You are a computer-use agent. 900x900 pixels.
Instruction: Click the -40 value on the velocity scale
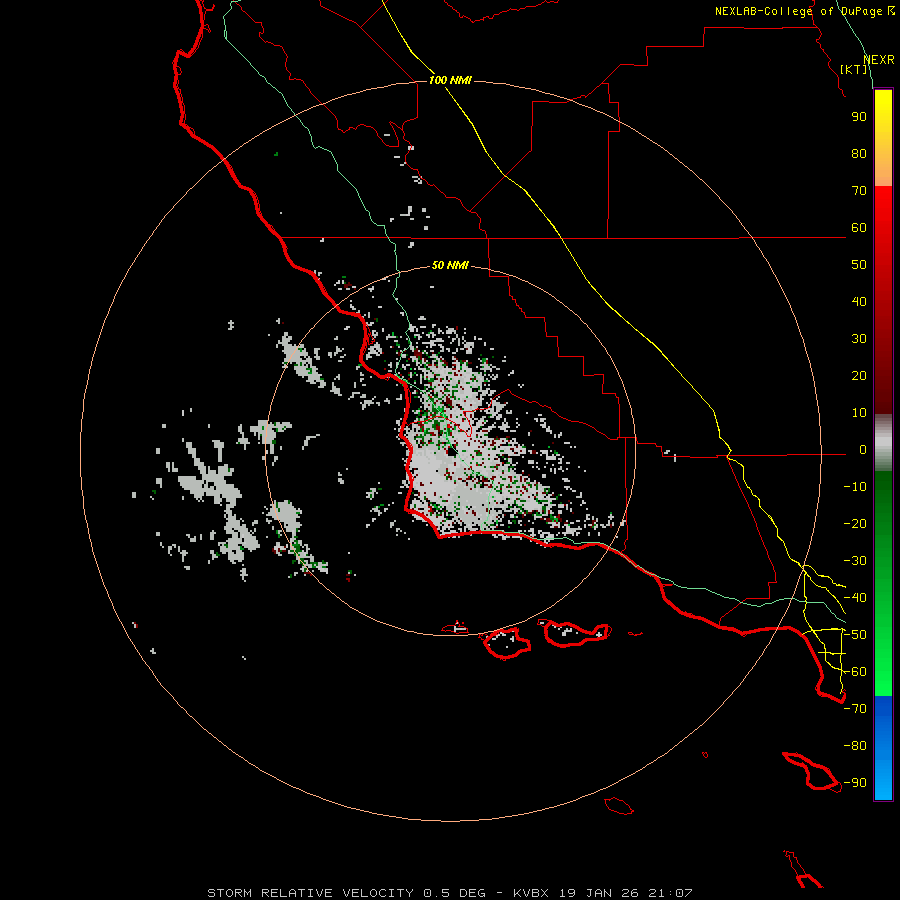855,598
